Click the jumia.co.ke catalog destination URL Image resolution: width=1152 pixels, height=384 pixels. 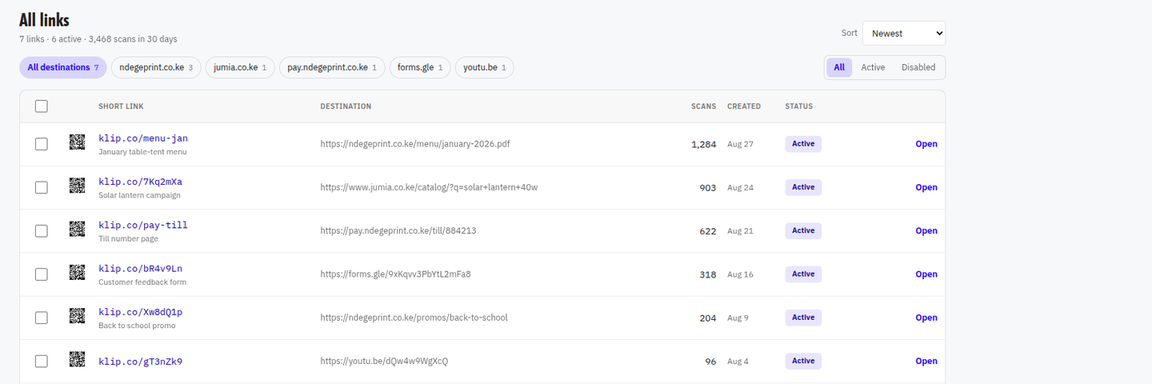(429, 187)
